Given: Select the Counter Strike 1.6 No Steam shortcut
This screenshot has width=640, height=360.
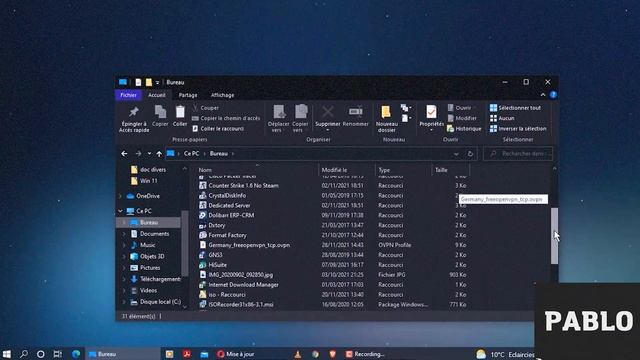Looking at the screenshot, I should pyautogui.click(x=243, y=185).
